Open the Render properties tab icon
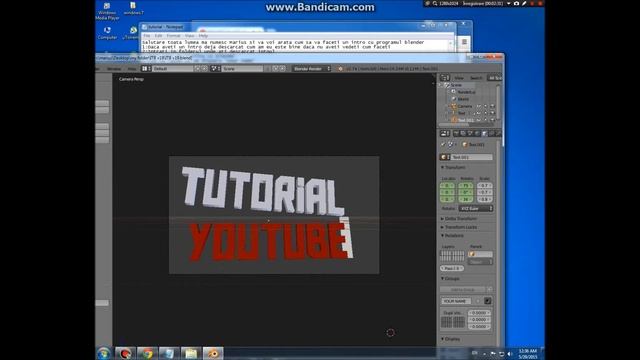Viewport: 640px width, 360px height. pyautogui.click(x=456, y=133)
